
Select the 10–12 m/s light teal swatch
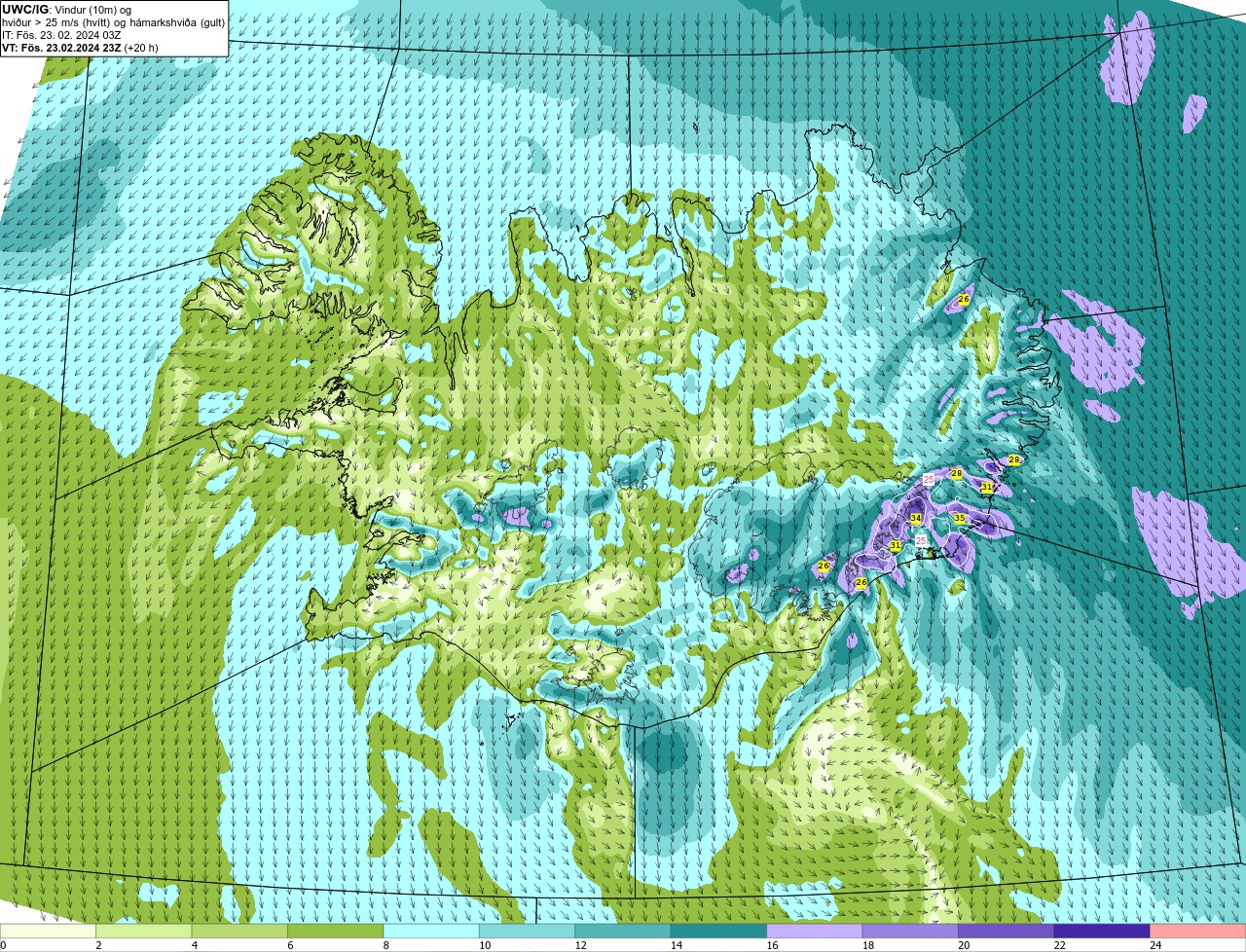point(528,932)
